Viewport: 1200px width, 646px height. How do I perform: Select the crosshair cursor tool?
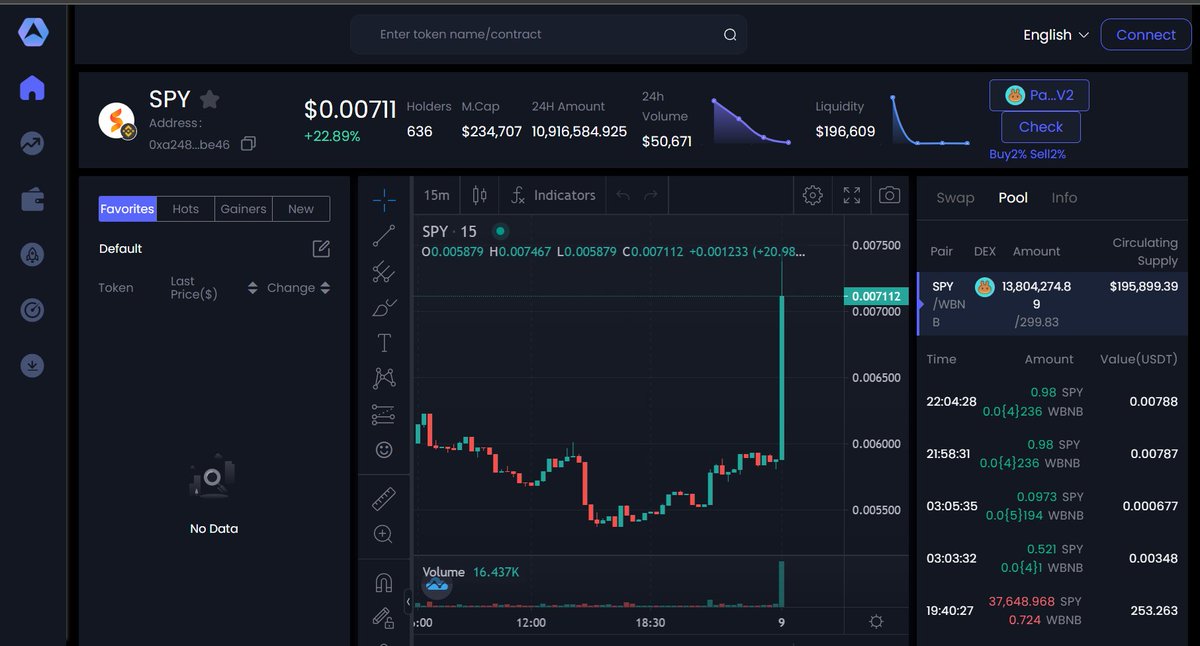pos(383,198)
